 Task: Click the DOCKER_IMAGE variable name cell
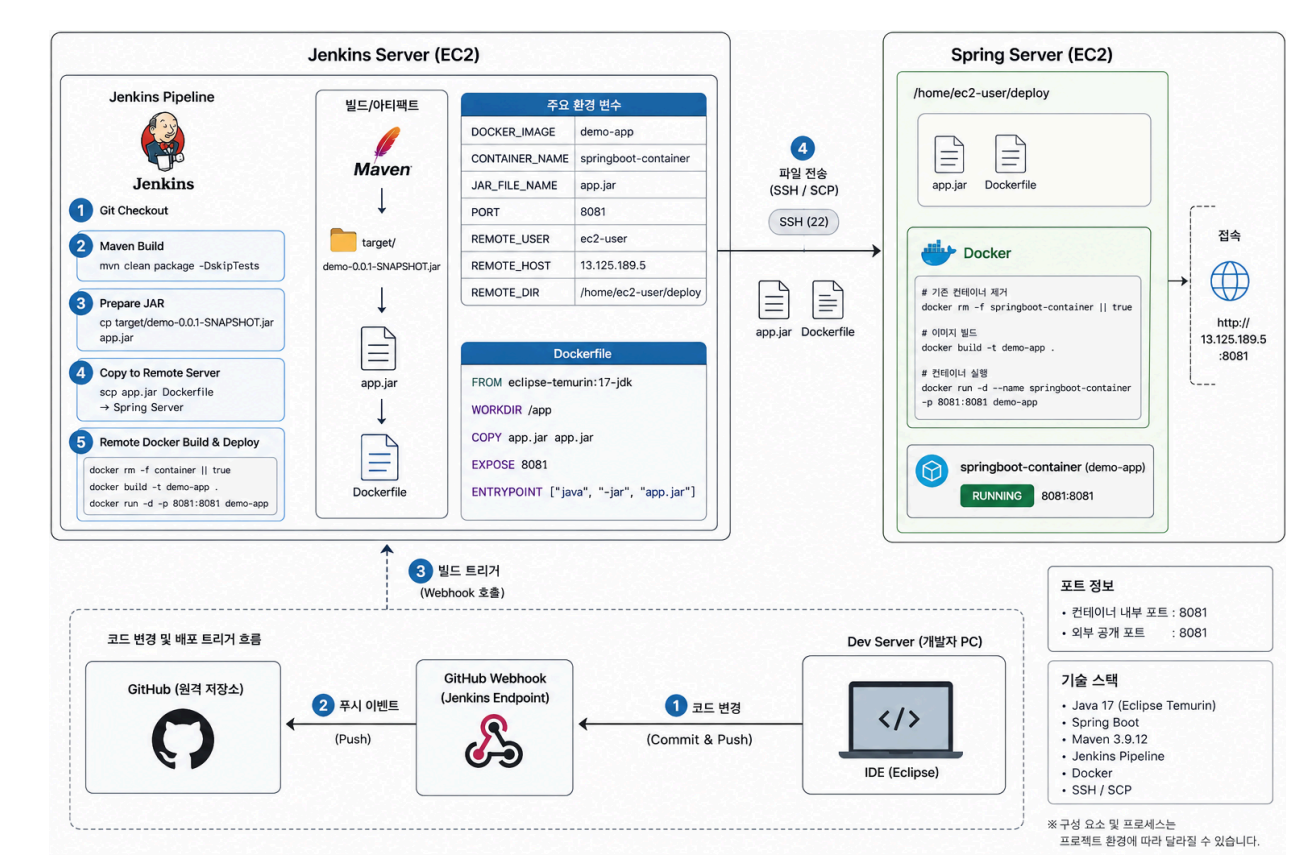[x=517, y=131]
